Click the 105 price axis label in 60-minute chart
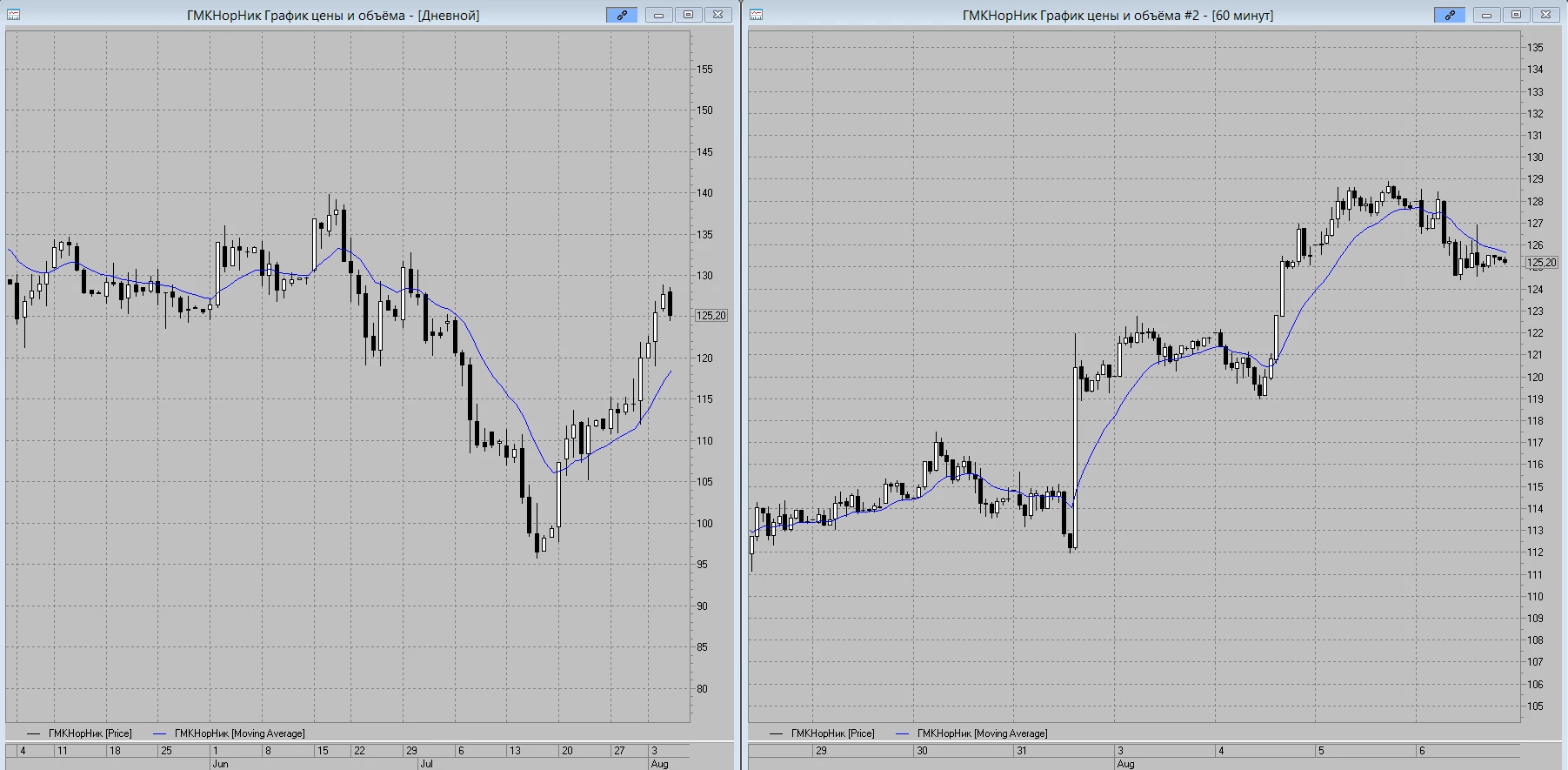The height and width of the screenshot is (770, 1568). coord(1536,706)
